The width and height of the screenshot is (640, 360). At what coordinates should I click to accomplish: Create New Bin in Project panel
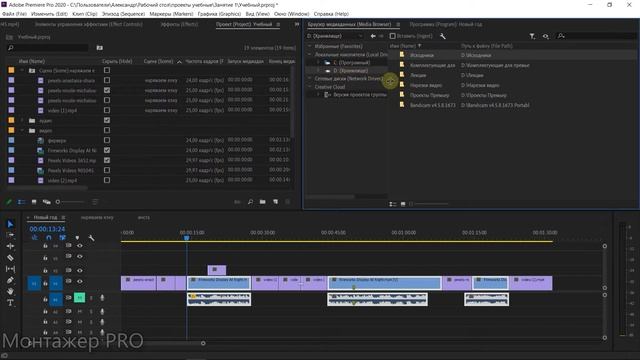pos(262,202)
